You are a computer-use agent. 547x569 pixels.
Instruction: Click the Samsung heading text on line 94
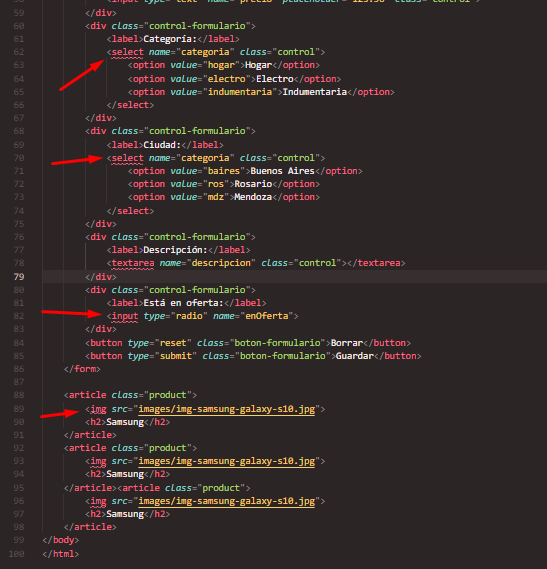click(x=125, y=474)
